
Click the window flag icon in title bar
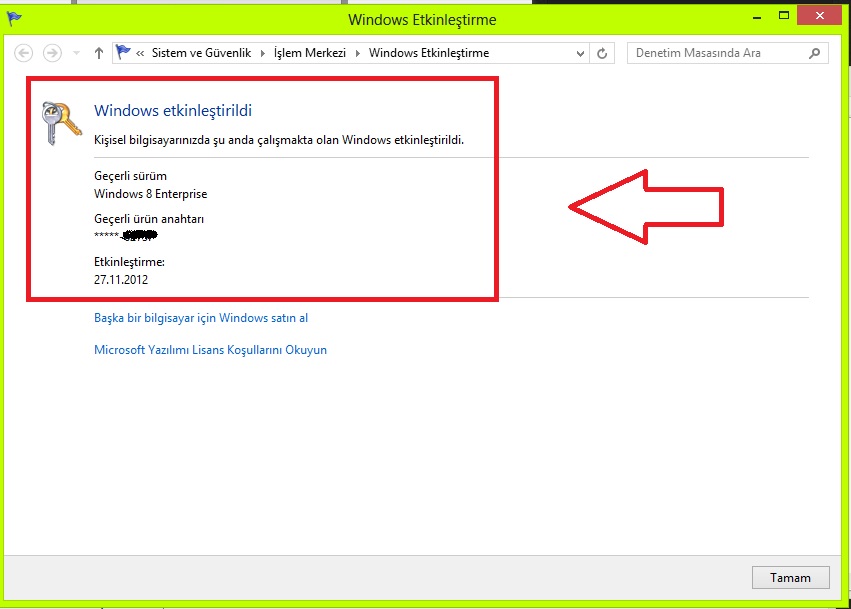(14, 19)
